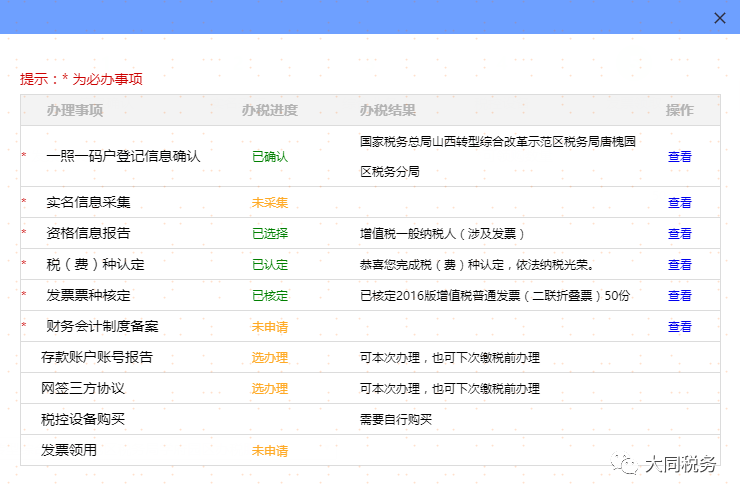The image size is (740, 496).
Task: Click the 已核定 status
Action: [269, 295]
